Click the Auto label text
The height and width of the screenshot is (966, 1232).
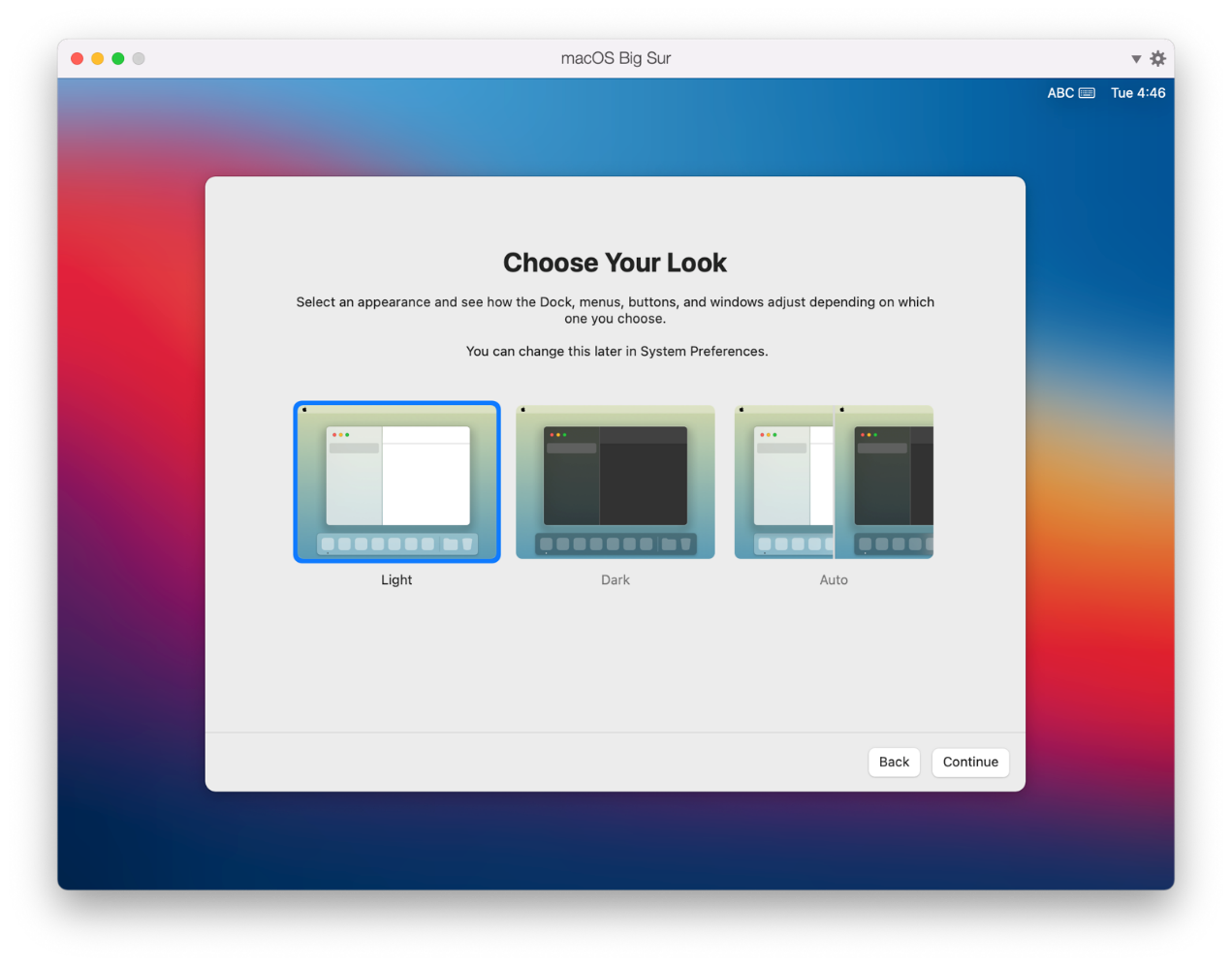[834, 579]
